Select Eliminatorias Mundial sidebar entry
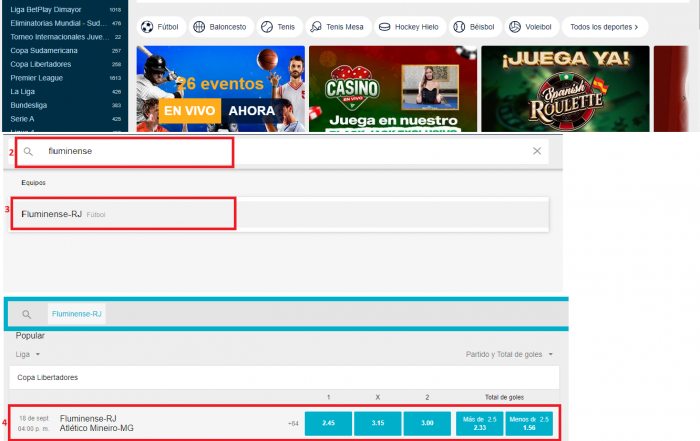 (65, 23)
